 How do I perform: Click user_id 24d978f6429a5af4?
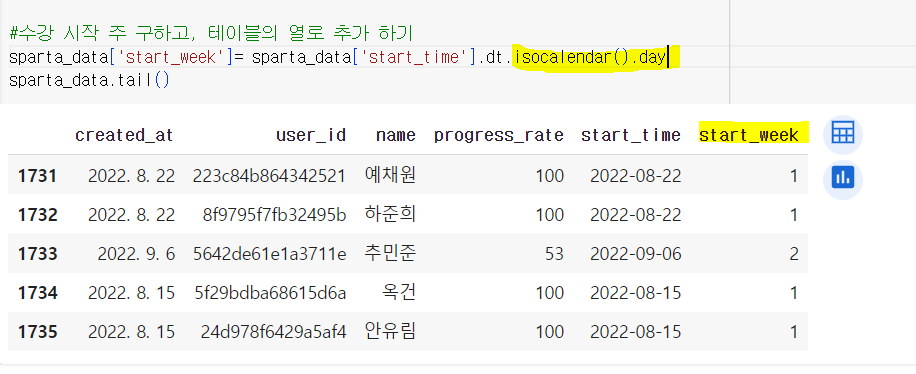point(273,333)
